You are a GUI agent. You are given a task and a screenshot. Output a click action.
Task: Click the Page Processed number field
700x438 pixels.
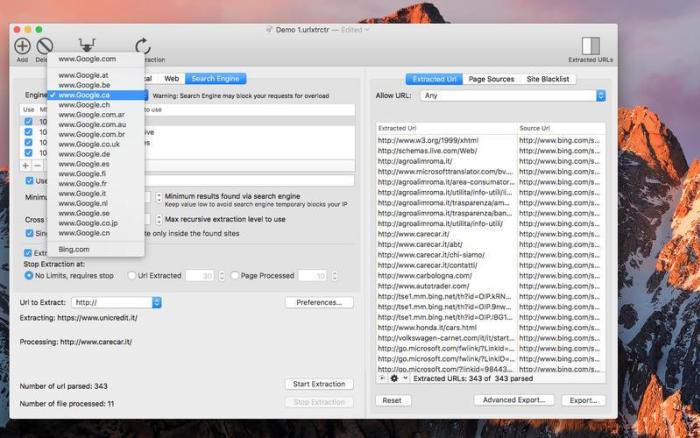click(313, 276)
